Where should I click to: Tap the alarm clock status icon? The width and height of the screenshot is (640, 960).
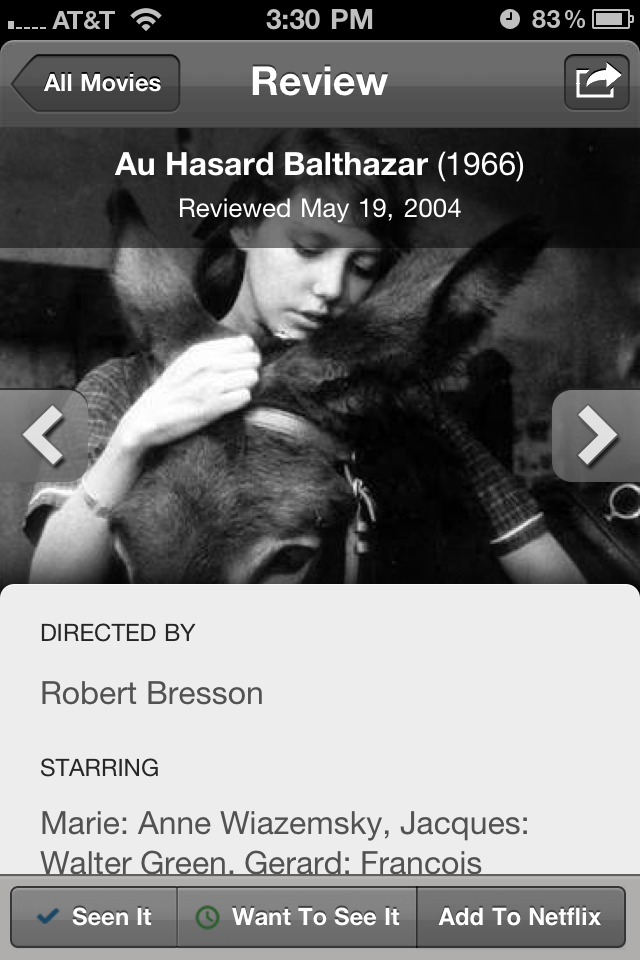click(x=510, y=20)
